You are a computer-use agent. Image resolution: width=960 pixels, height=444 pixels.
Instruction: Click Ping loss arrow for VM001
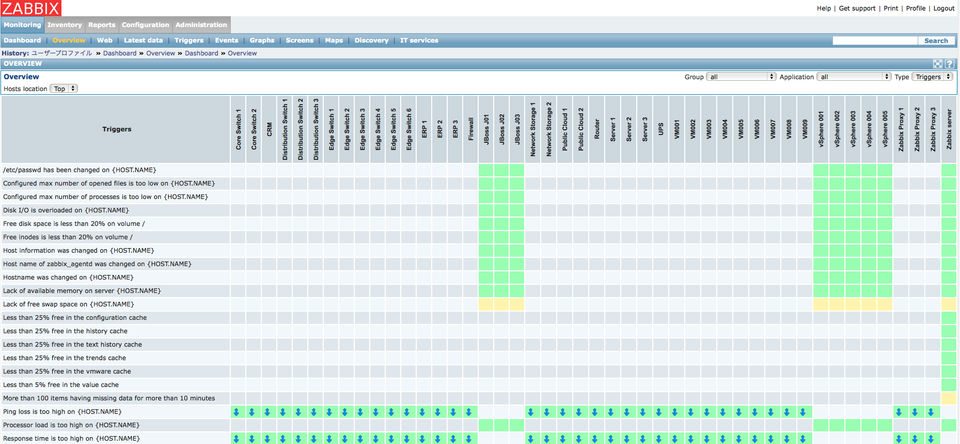pos(677,412)
